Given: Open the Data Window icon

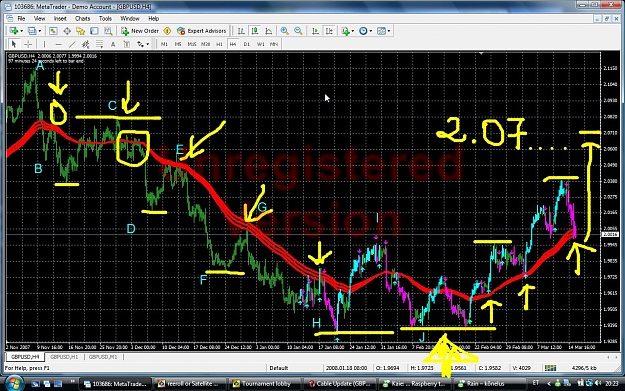Looking at the screenshot, I should 67,31.
